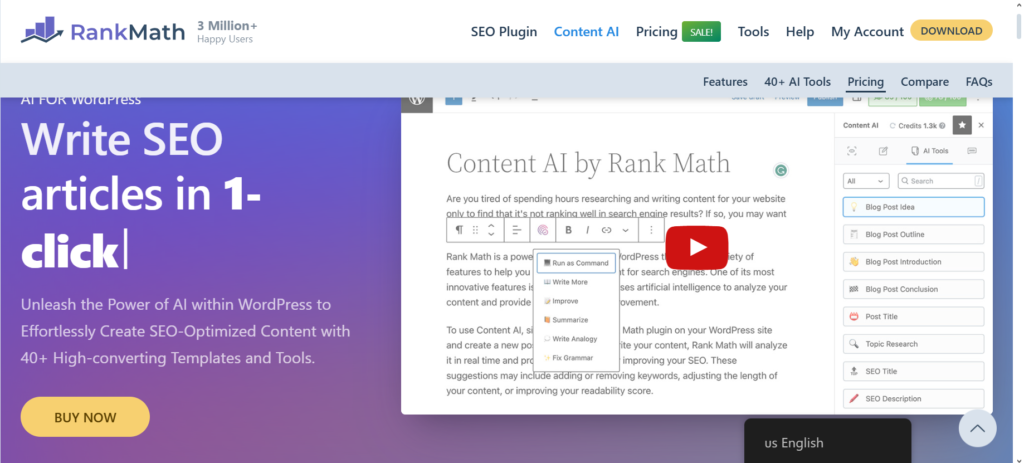Viewport: 1024px width, 463px height.
Task: Open Pricing in the top navigation
Action: tap(656, 31)
